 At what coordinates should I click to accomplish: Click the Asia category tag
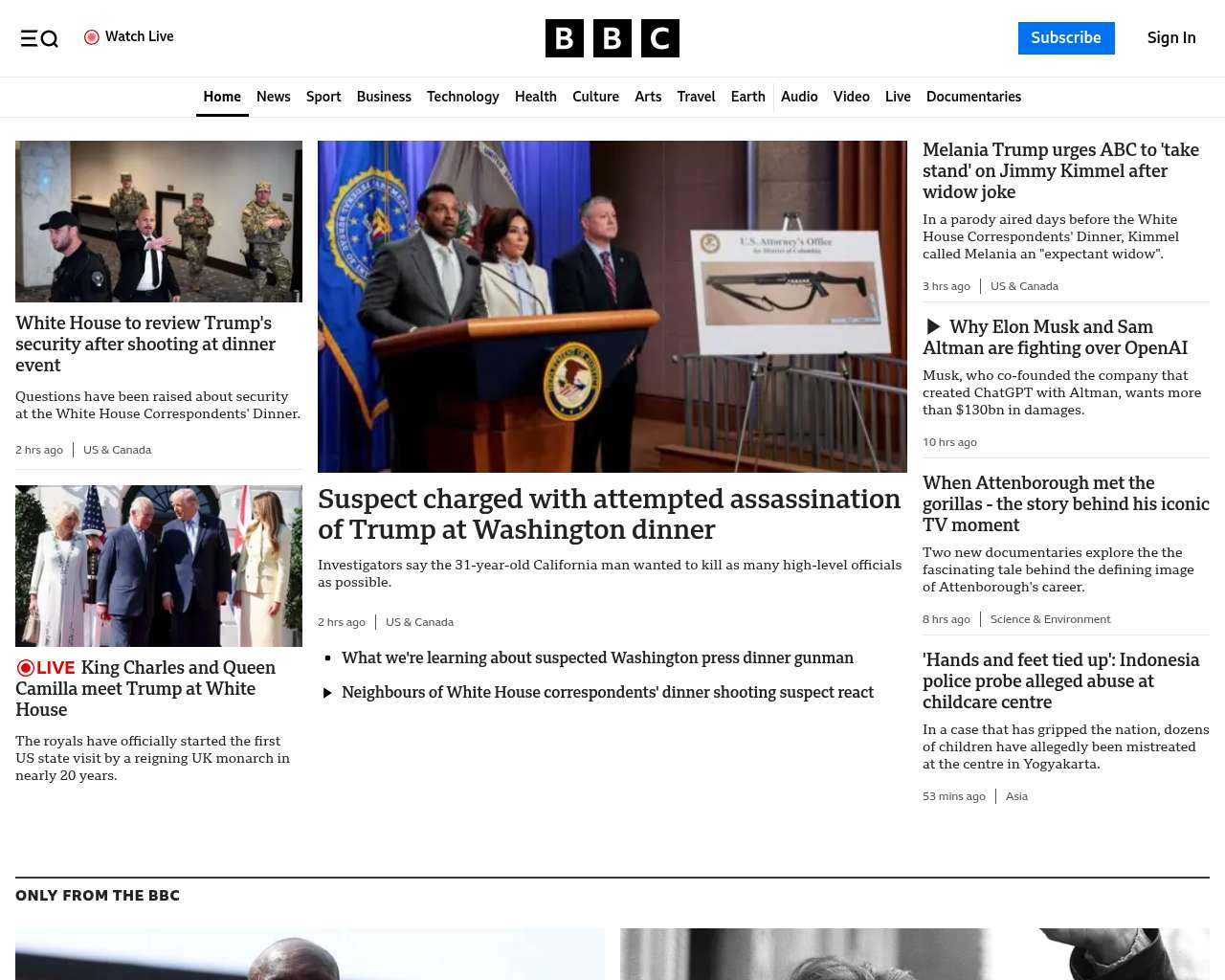(x=1016, y=796)
